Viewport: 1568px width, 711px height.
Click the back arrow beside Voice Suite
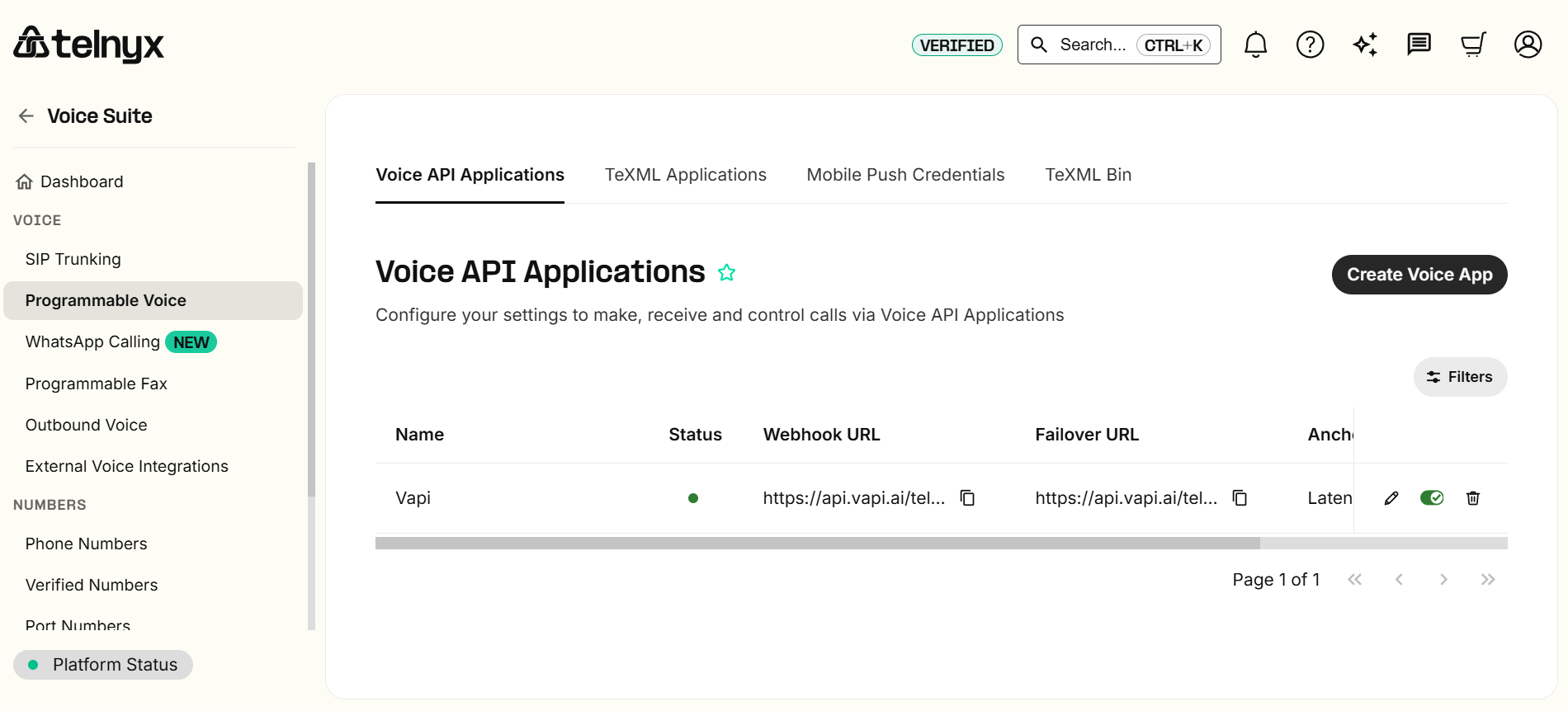click(26, 116)
